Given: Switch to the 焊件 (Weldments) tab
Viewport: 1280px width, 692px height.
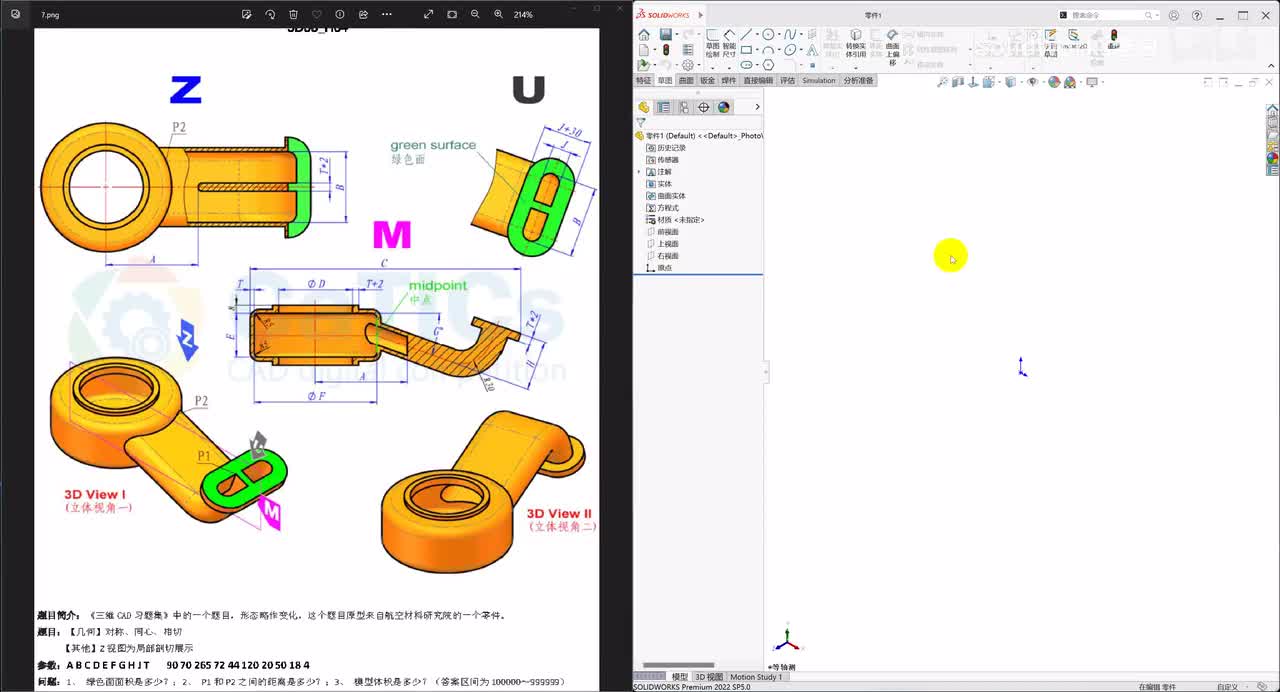Looking at the screenshot, I should point(728,81).
